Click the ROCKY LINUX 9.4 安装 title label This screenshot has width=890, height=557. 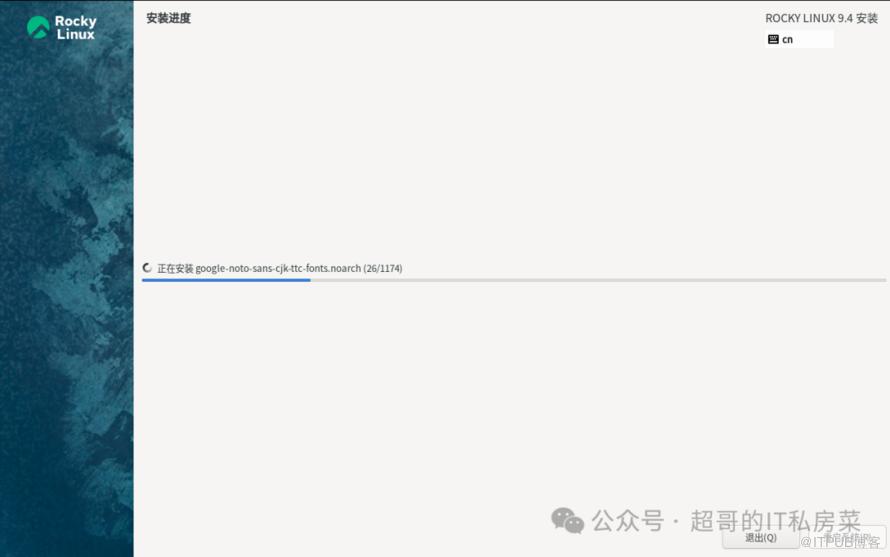[821, 18]
